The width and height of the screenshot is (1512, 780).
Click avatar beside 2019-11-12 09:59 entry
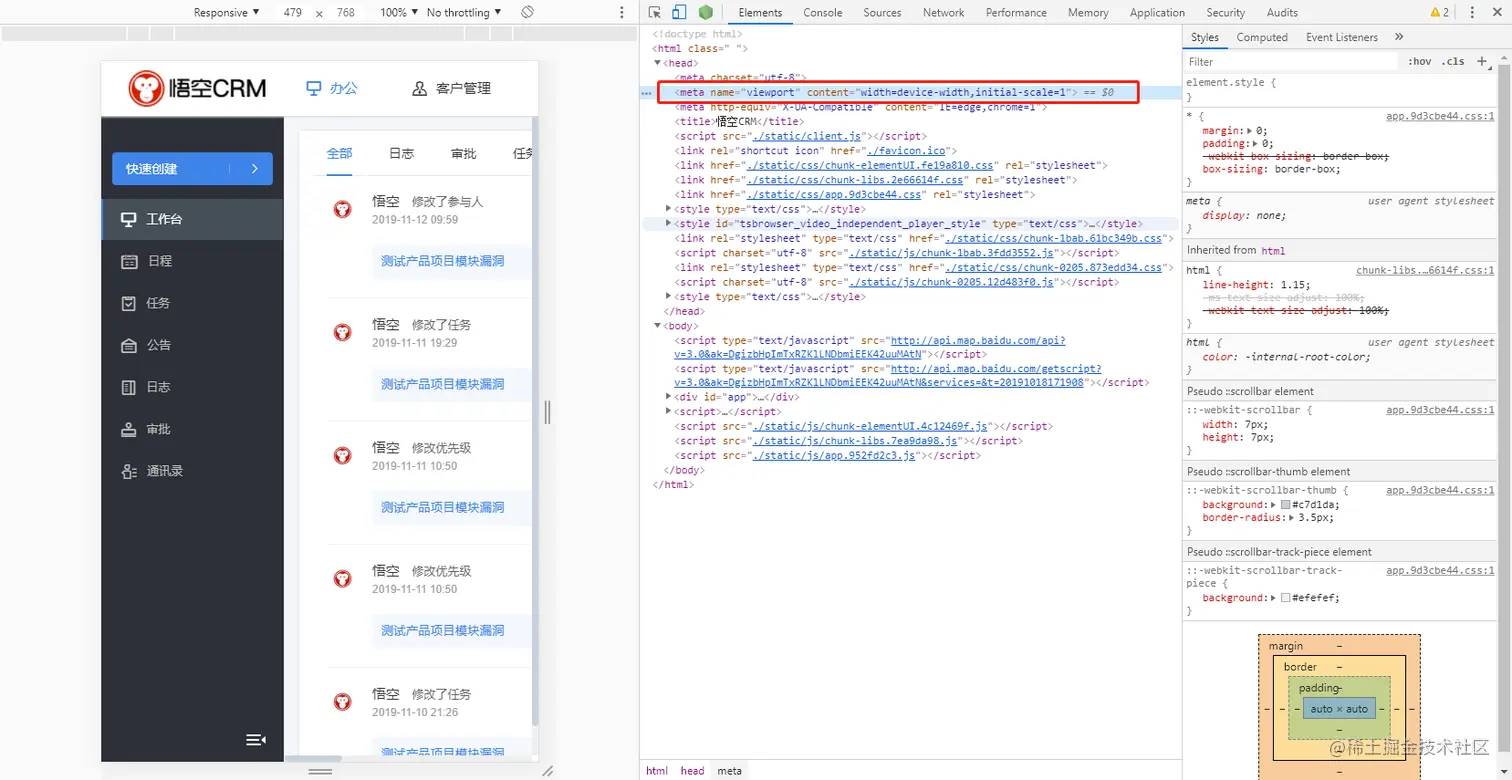point(342,209)
